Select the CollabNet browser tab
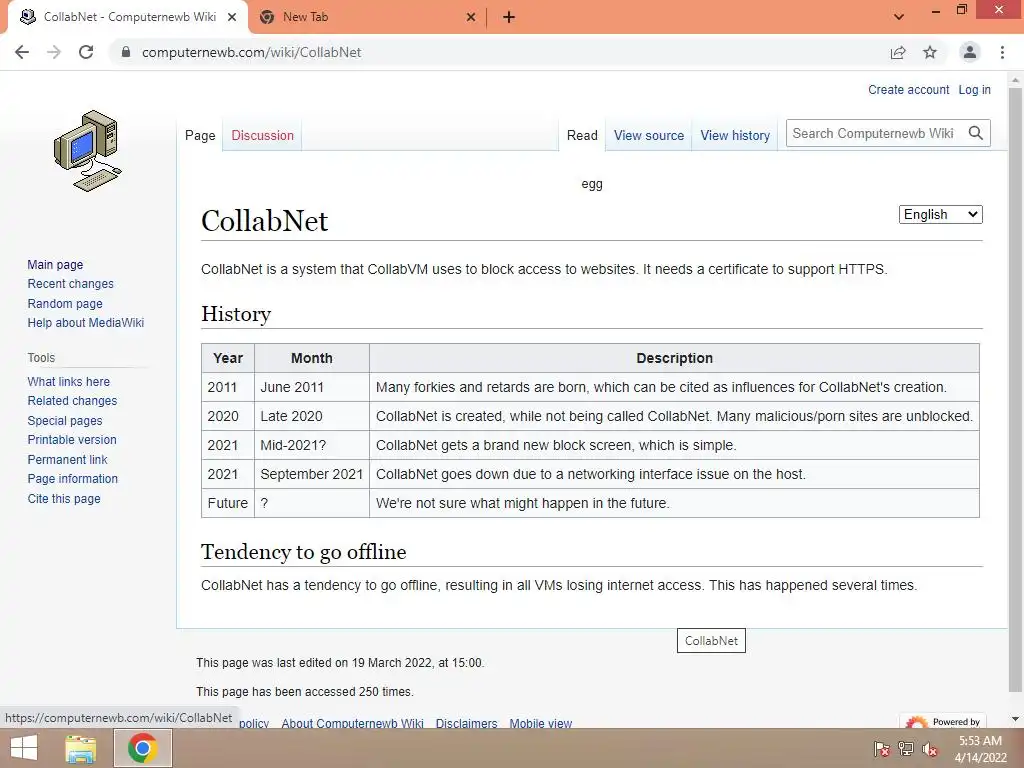The height and width of the screenshot is (768, 1024). pyautogui.click(x=129, y=18)
